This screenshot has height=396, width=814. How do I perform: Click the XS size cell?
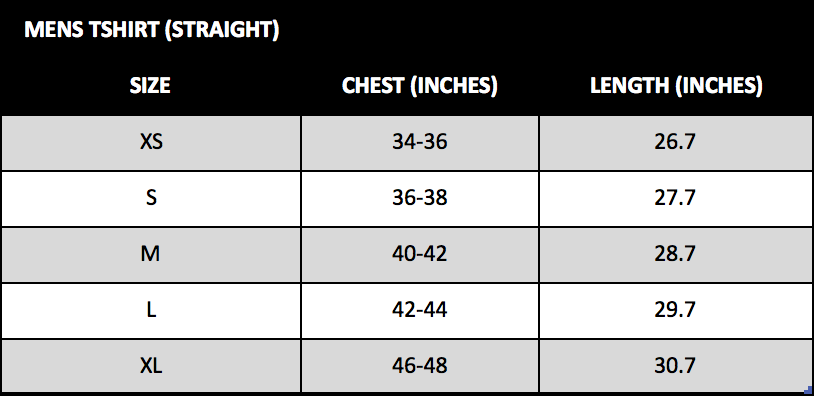(x=151, y=143)
